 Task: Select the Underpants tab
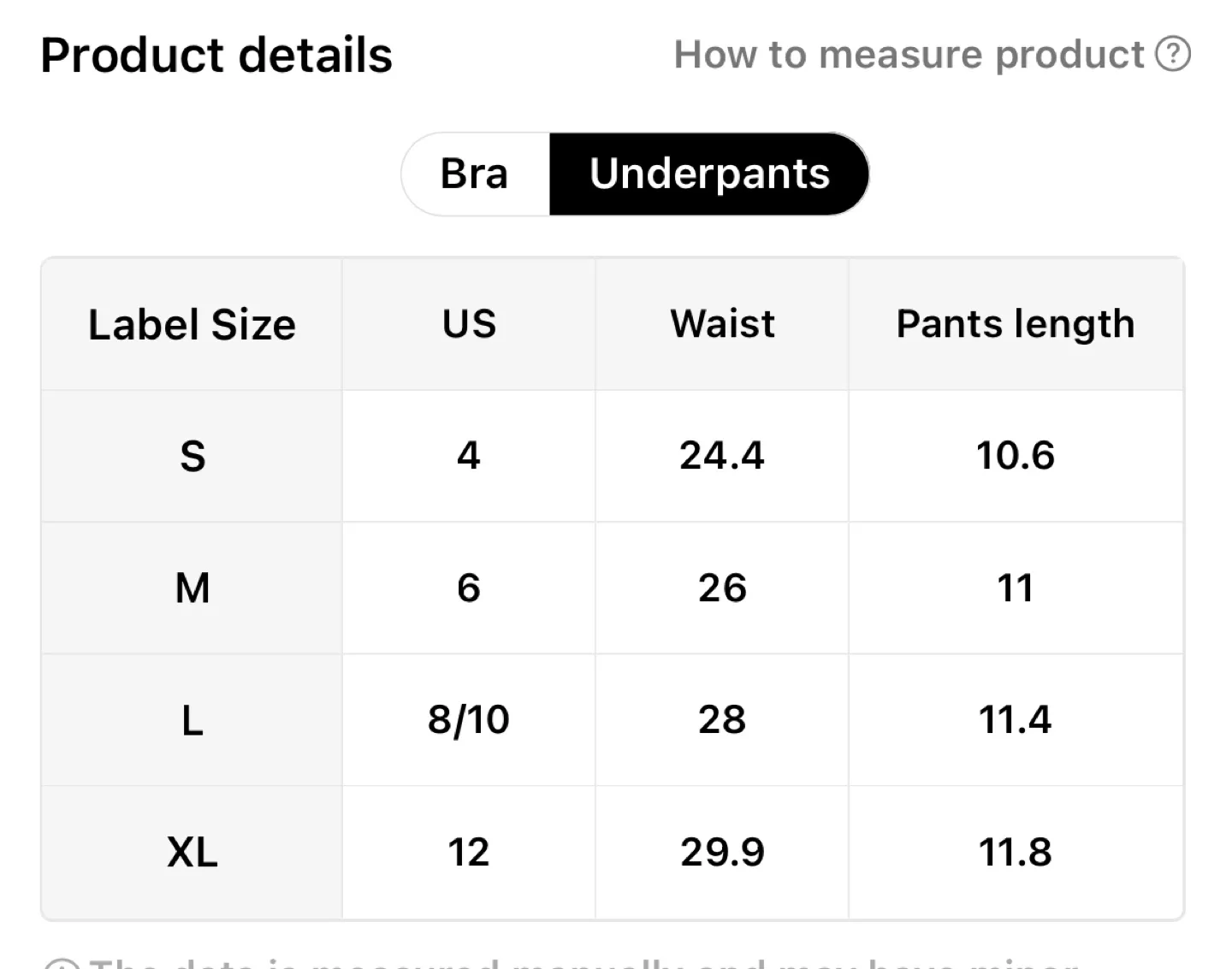pos(709,174)
